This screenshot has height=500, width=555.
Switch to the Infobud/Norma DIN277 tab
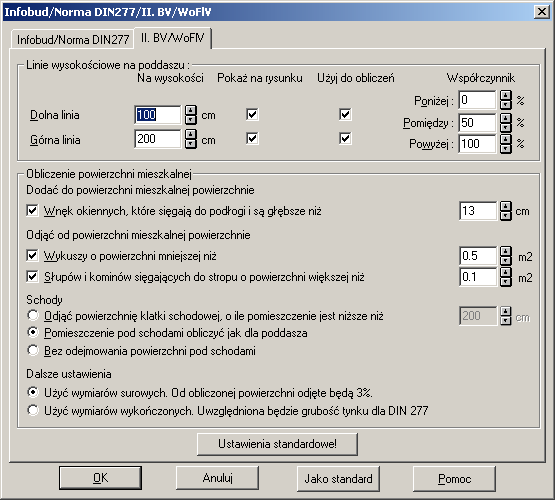[x=73, y=39]
